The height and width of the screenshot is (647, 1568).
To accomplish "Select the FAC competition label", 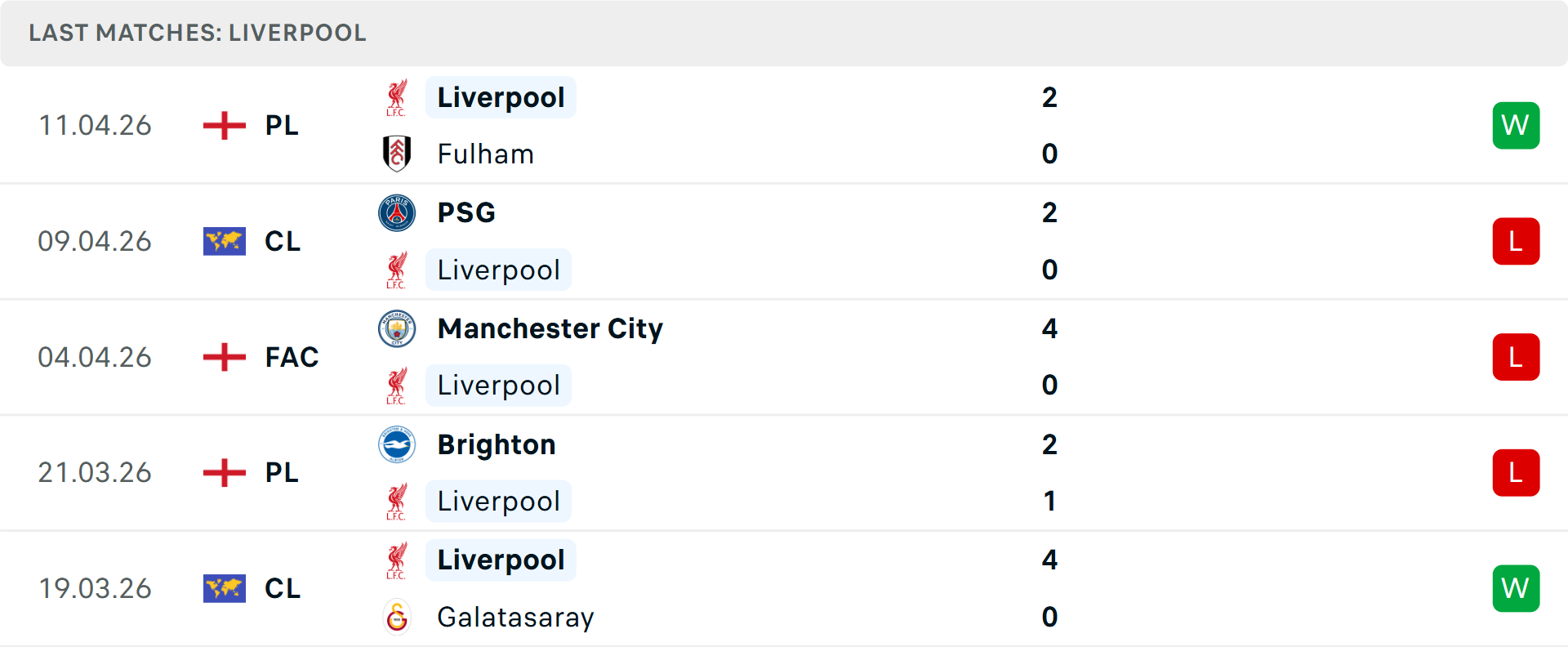I will 291,357.
